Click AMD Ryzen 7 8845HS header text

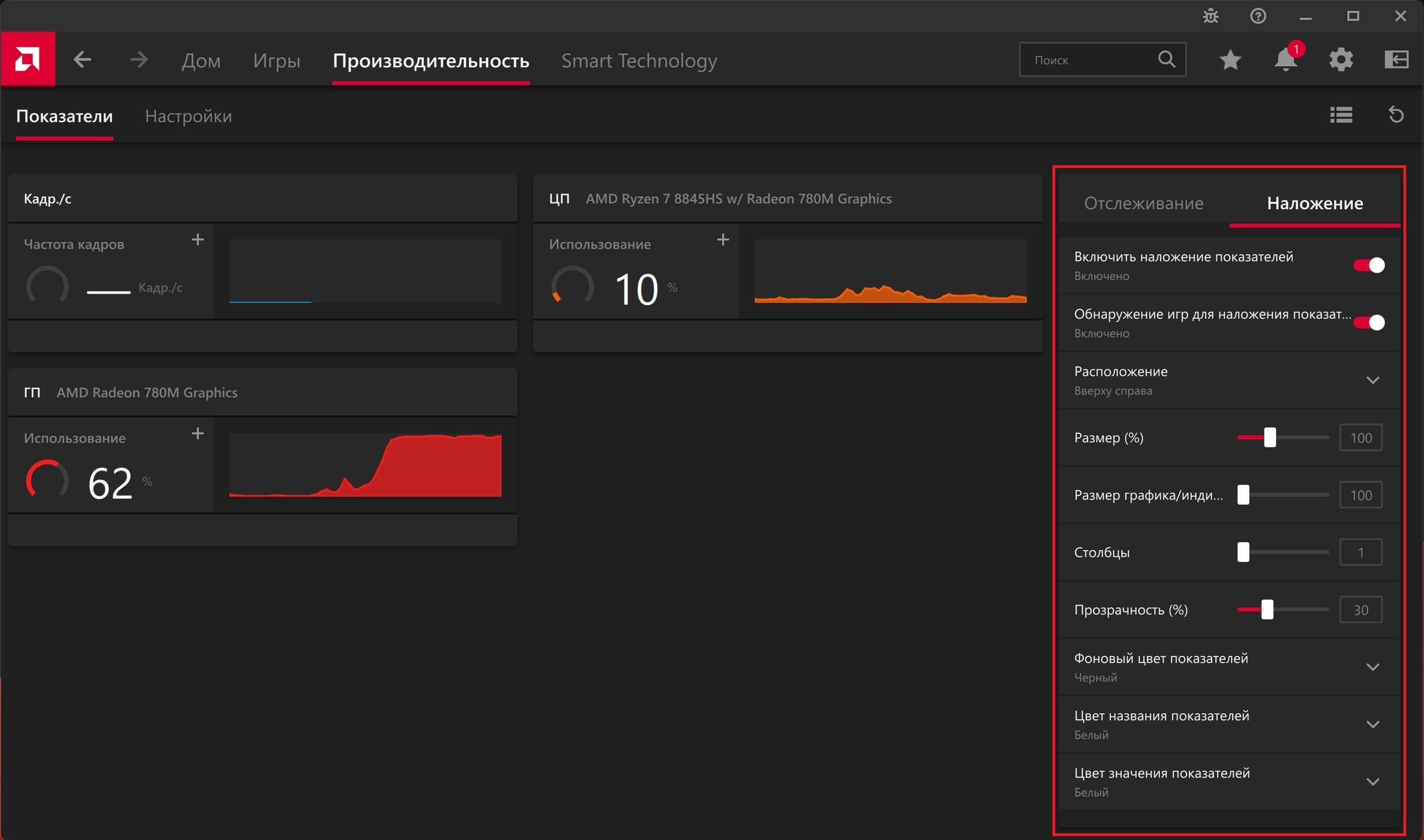click(x=739, y=199)
